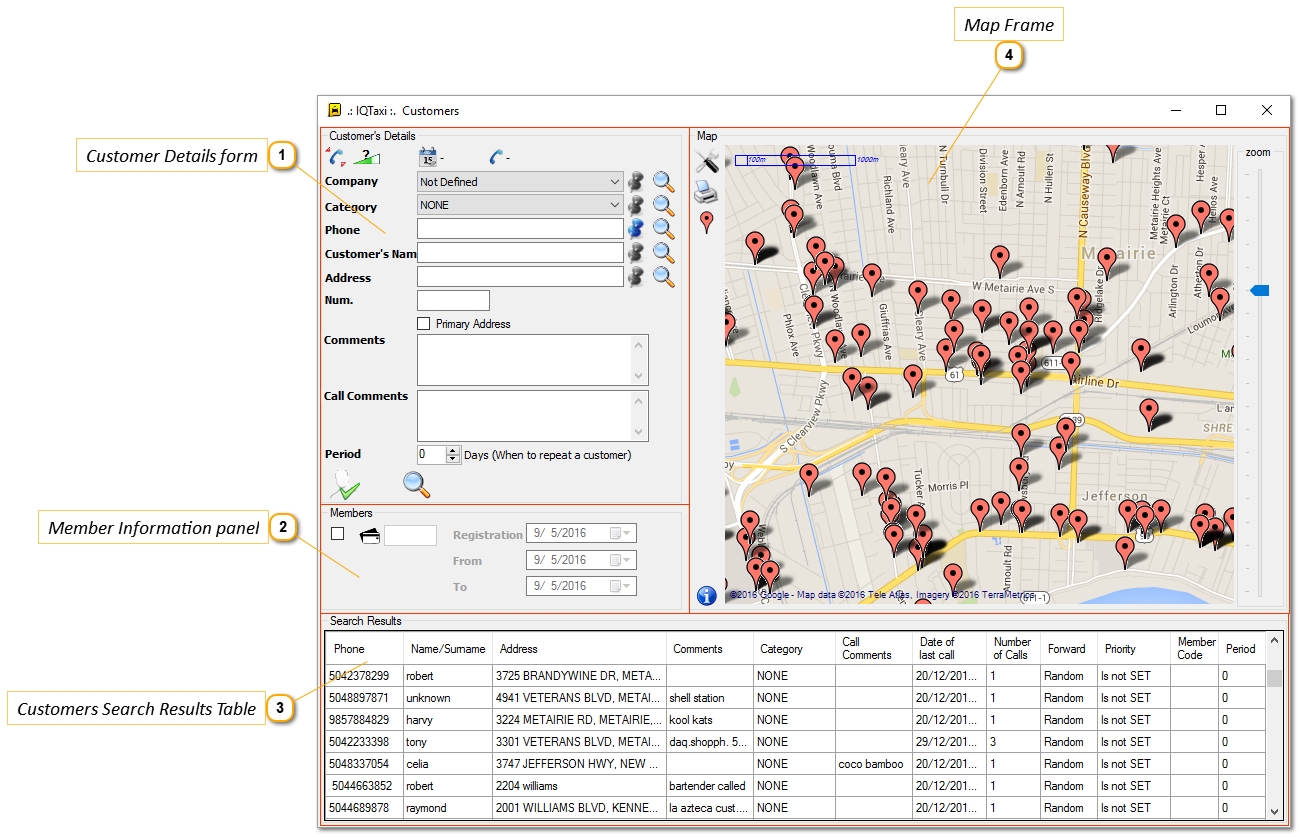Image resolution: width=1301 pixels, height=837 pixels.
Task: Click the green question-mark priority icon
Action: coord(368,156)
